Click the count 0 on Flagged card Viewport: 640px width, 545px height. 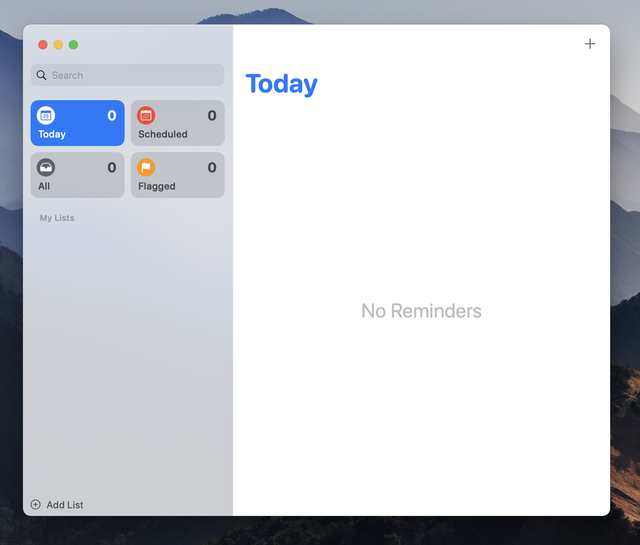[212, 167]
